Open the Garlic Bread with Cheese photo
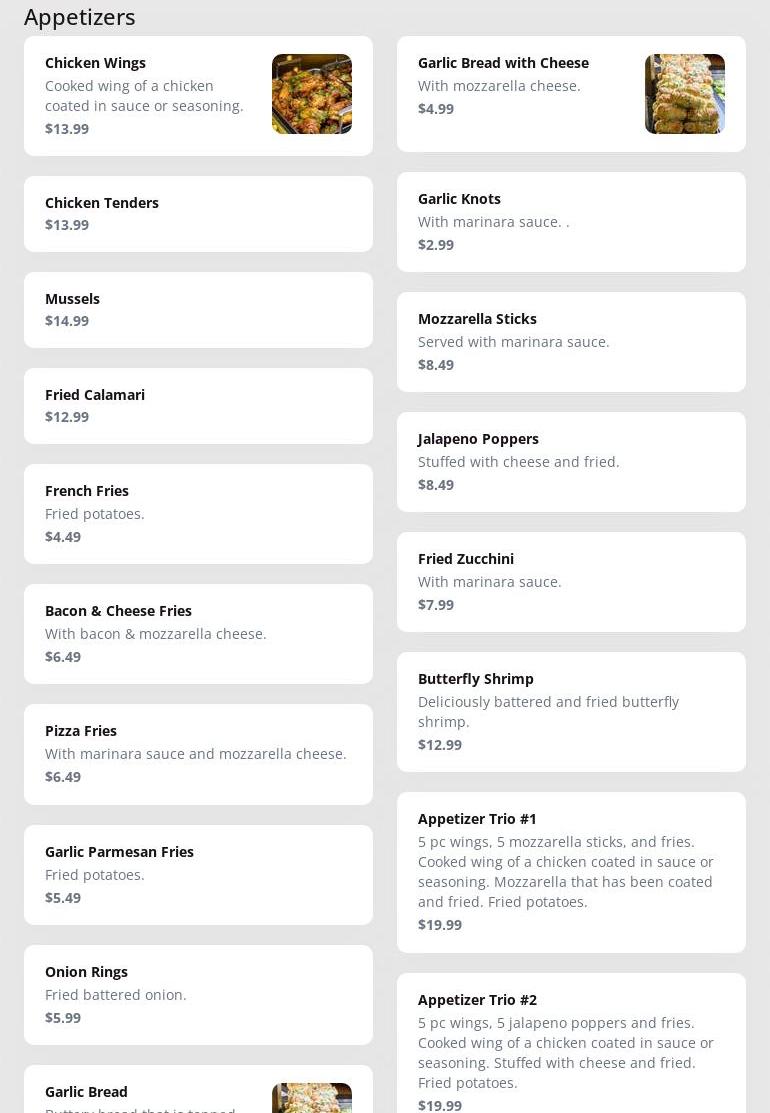Viewport: 770px width, 1113px height. pos(684,94)
